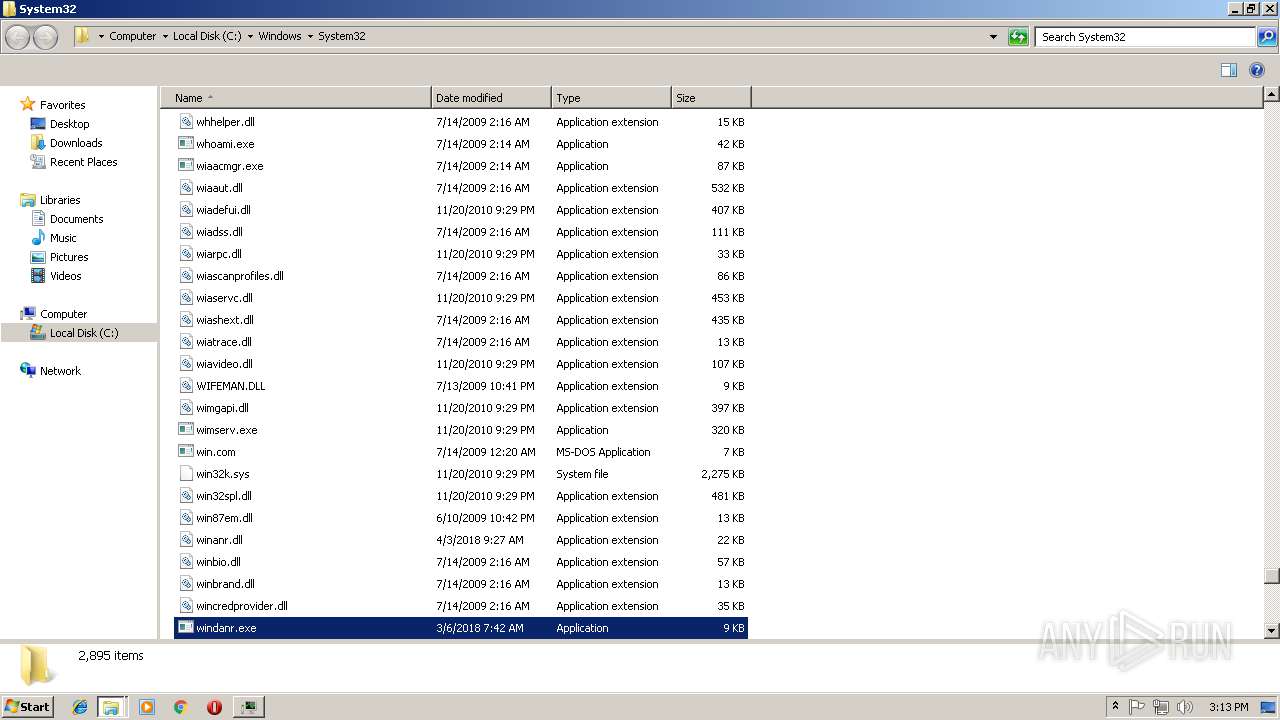Image resolution: width=1280 pixels, height=720 pixels.
Task: Click the MS-DOS Application type cell
Action: point(603,452)
